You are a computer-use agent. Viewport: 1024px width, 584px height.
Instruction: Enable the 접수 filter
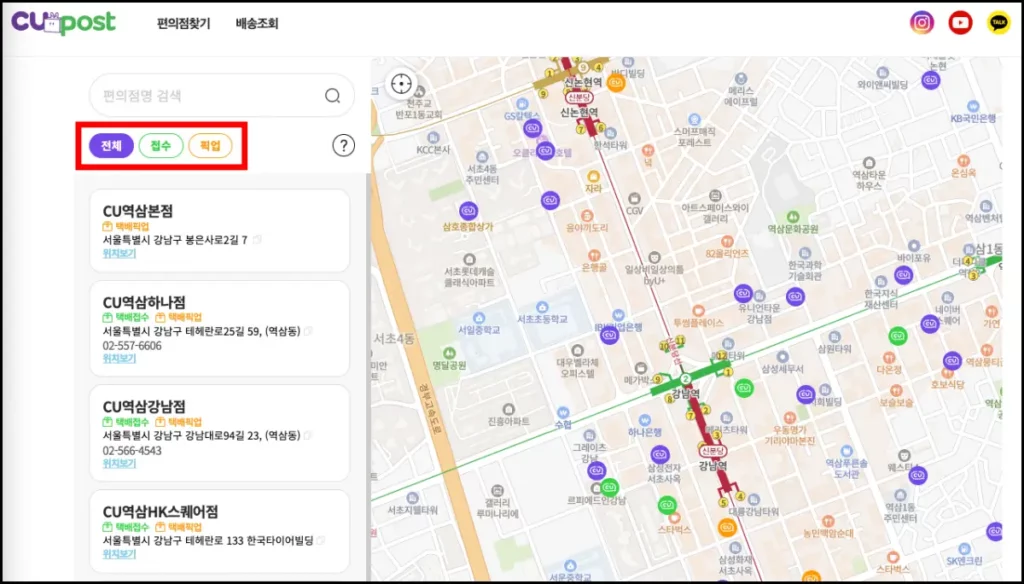(160, 145)
